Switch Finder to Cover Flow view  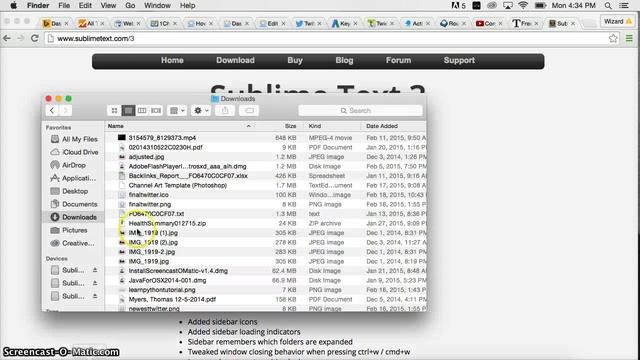156,111
